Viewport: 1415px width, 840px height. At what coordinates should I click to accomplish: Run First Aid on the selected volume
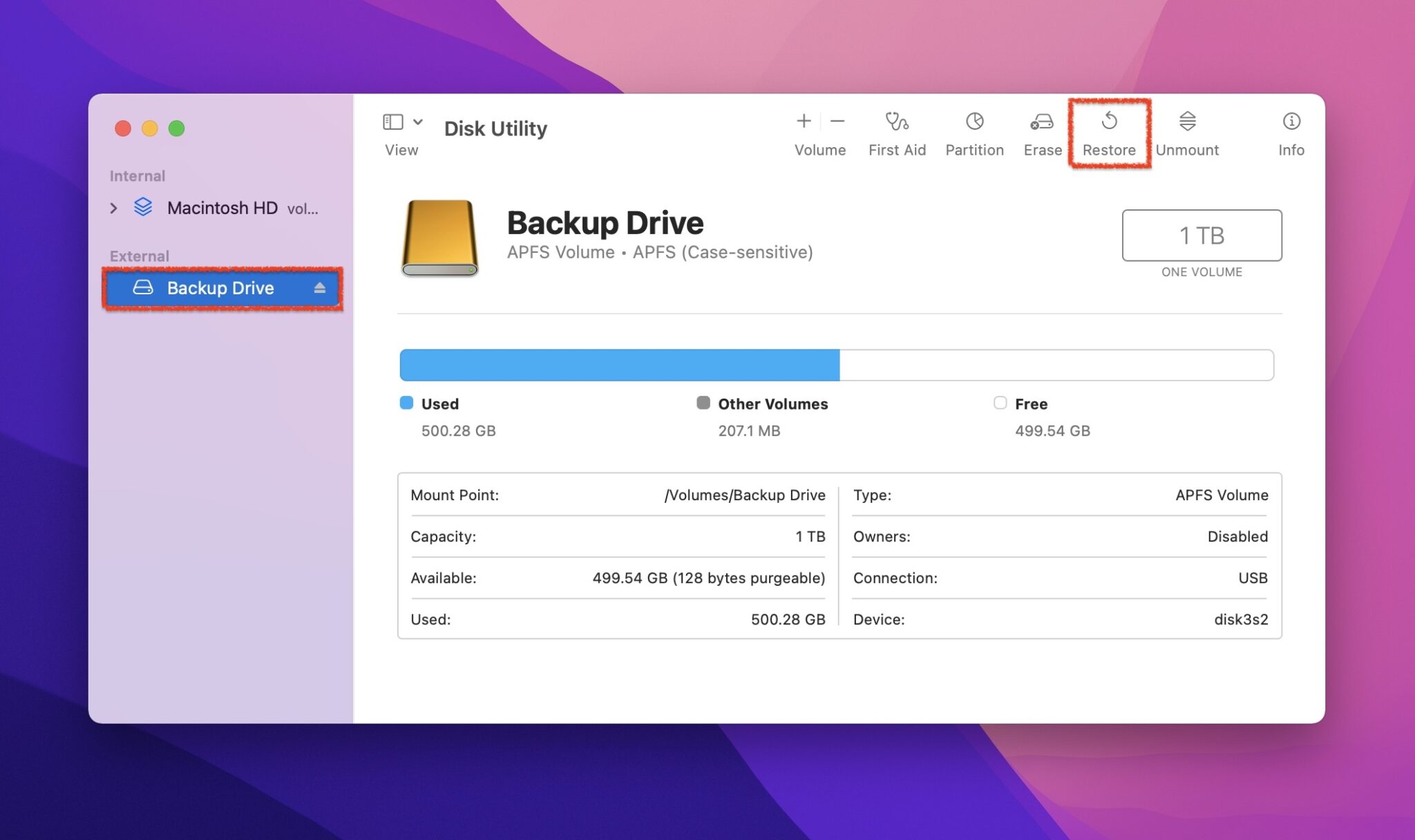coord(898,131)
